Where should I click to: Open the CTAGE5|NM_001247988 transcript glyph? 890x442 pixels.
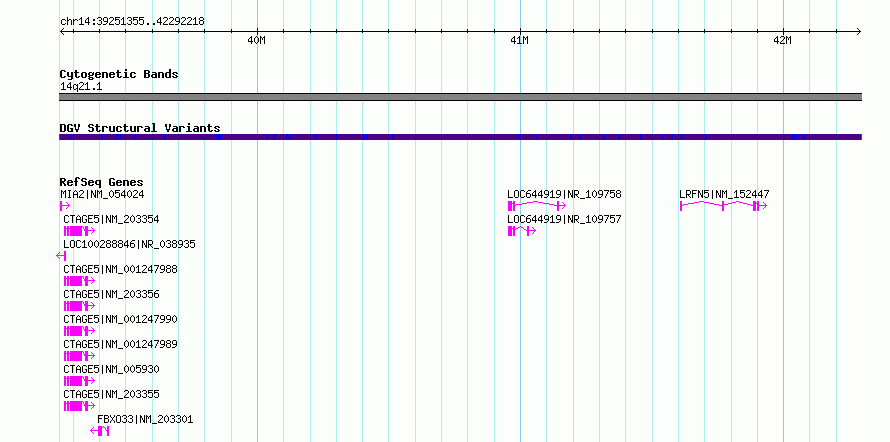point(79,281)
